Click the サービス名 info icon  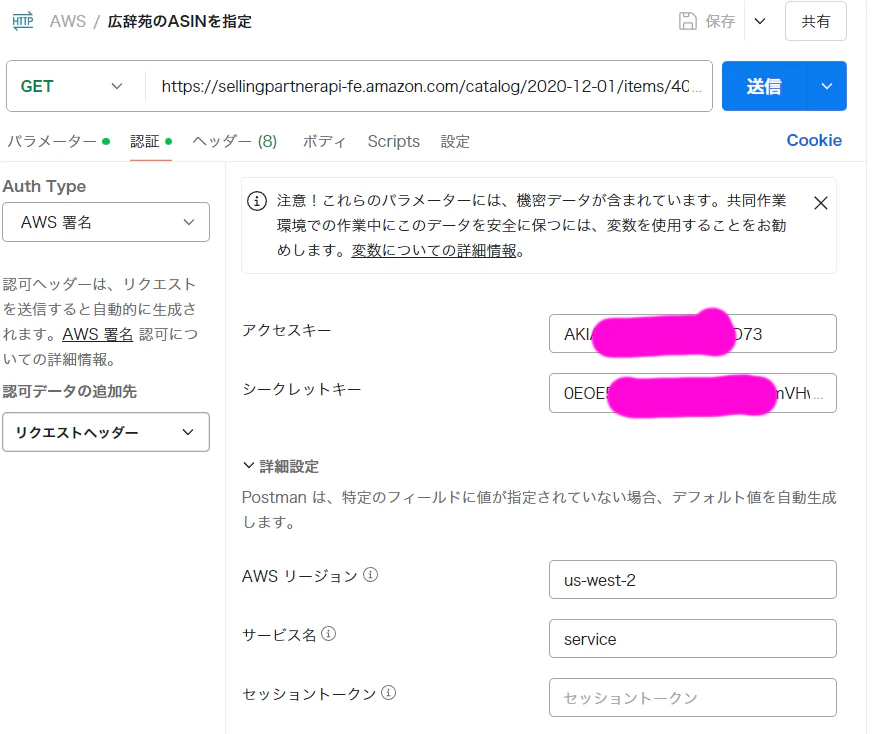coord(329,634)
